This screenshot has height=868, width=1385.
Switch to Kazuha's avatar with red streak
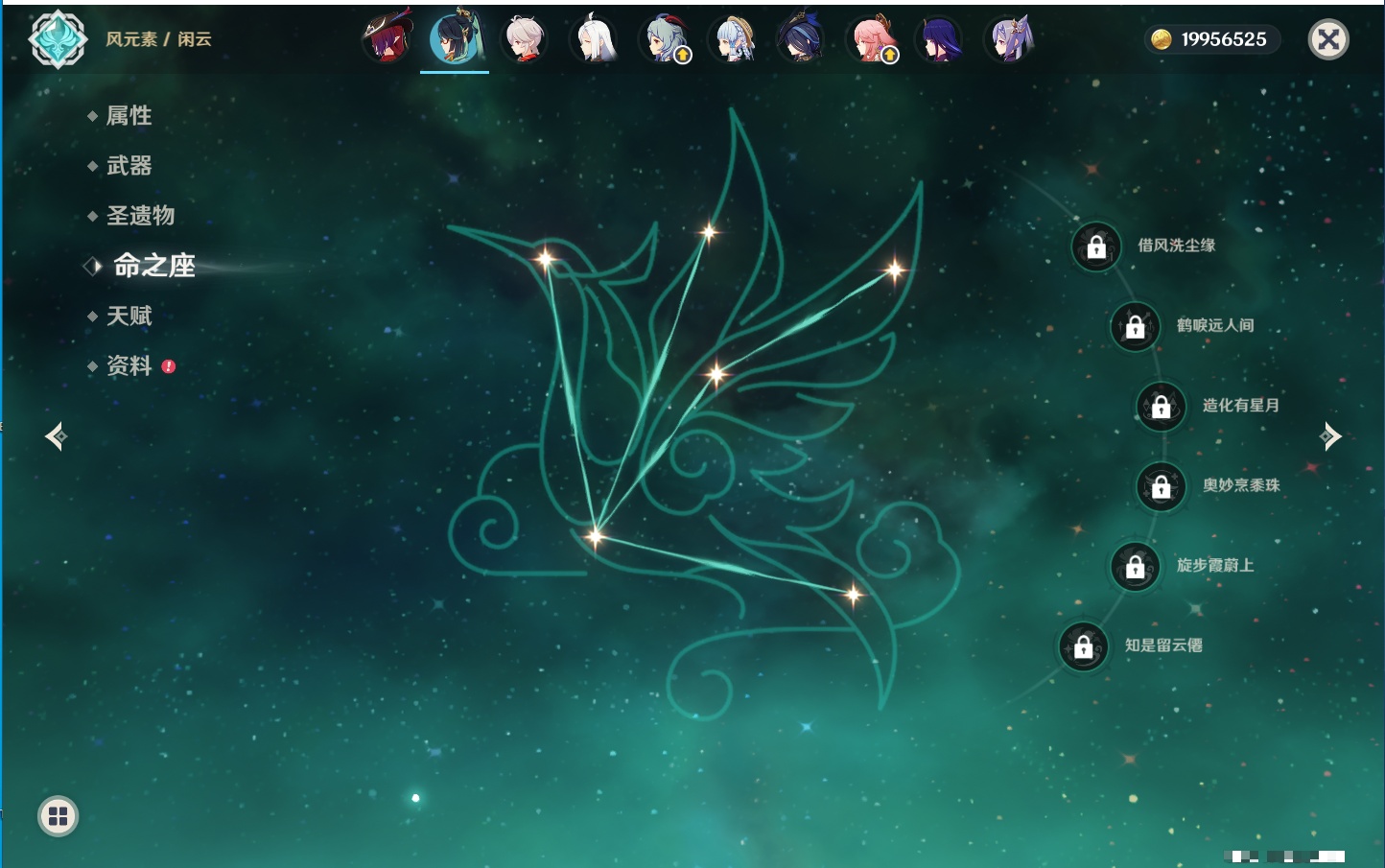(x=525, y=38)
